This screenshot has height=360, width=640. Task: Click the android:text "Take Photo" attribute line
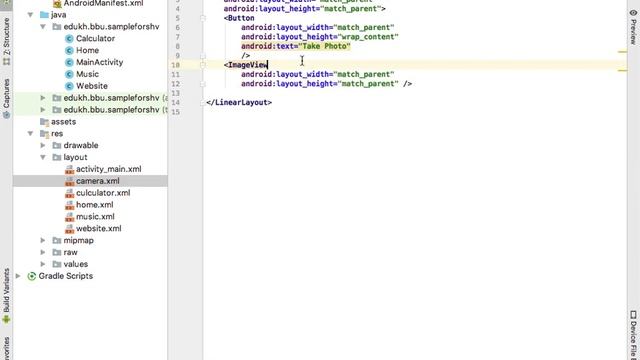[x=296, y=46]
